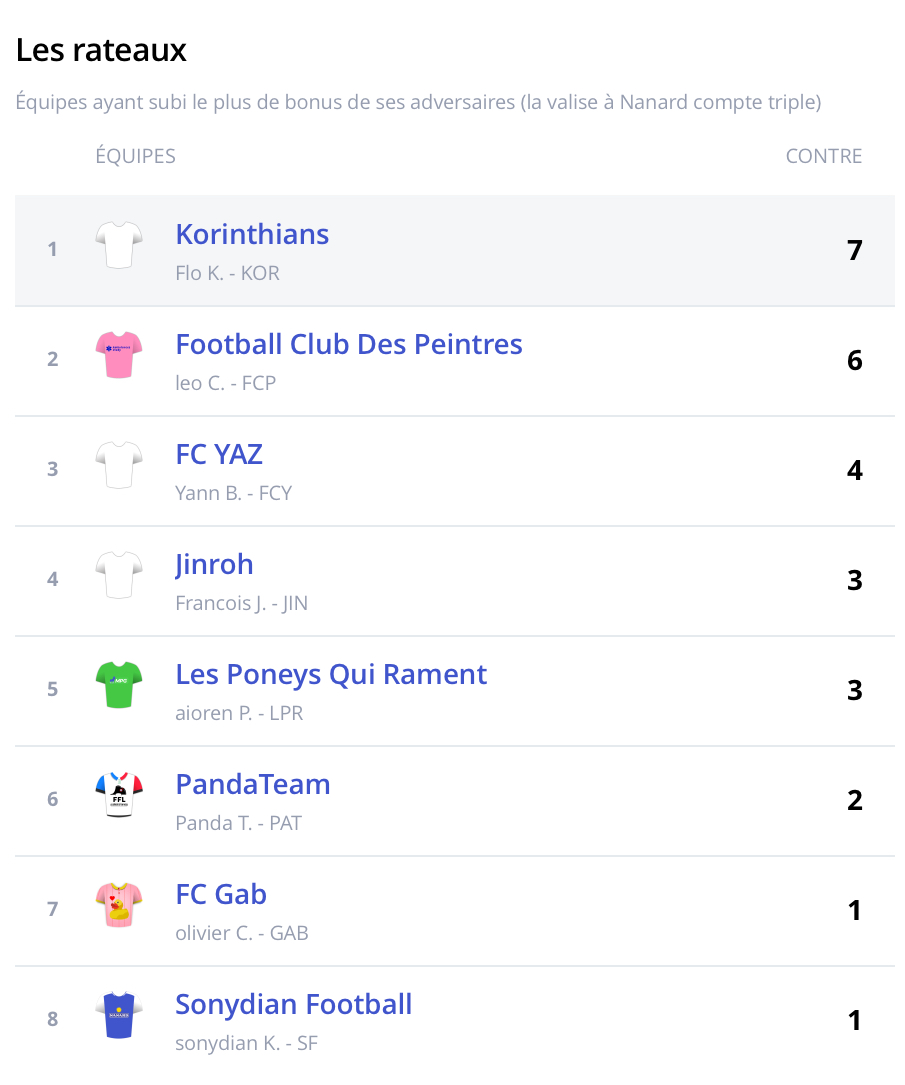Click the FC Gab pink duck jersey
Screen dimensions: 905x1085
119,906
